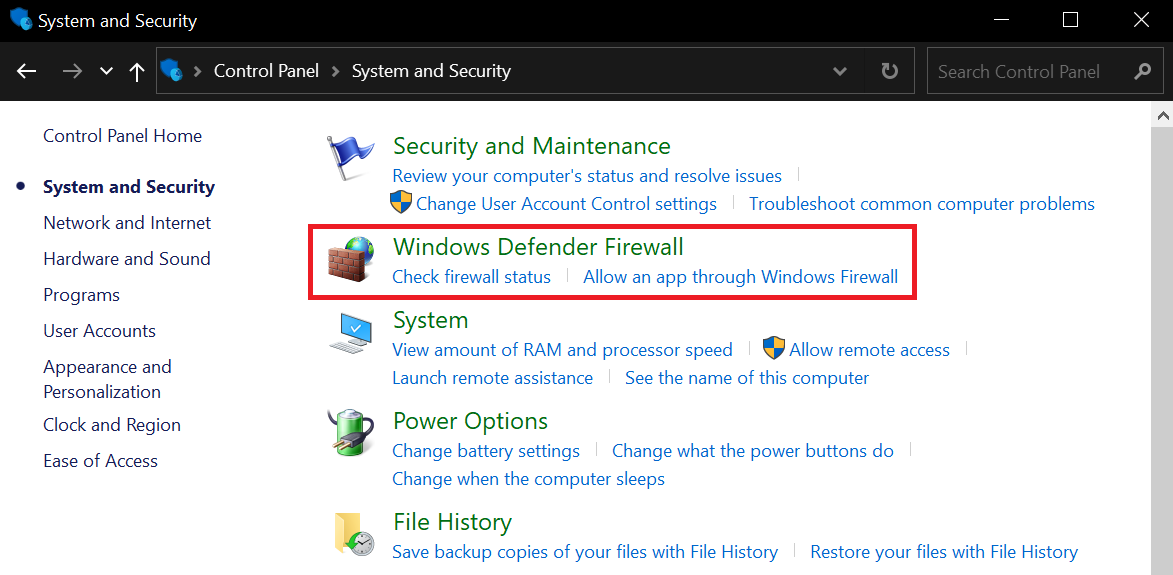The image size is (1173, 575).
Task: Click the Power Options battery icon
Action: 350,433
